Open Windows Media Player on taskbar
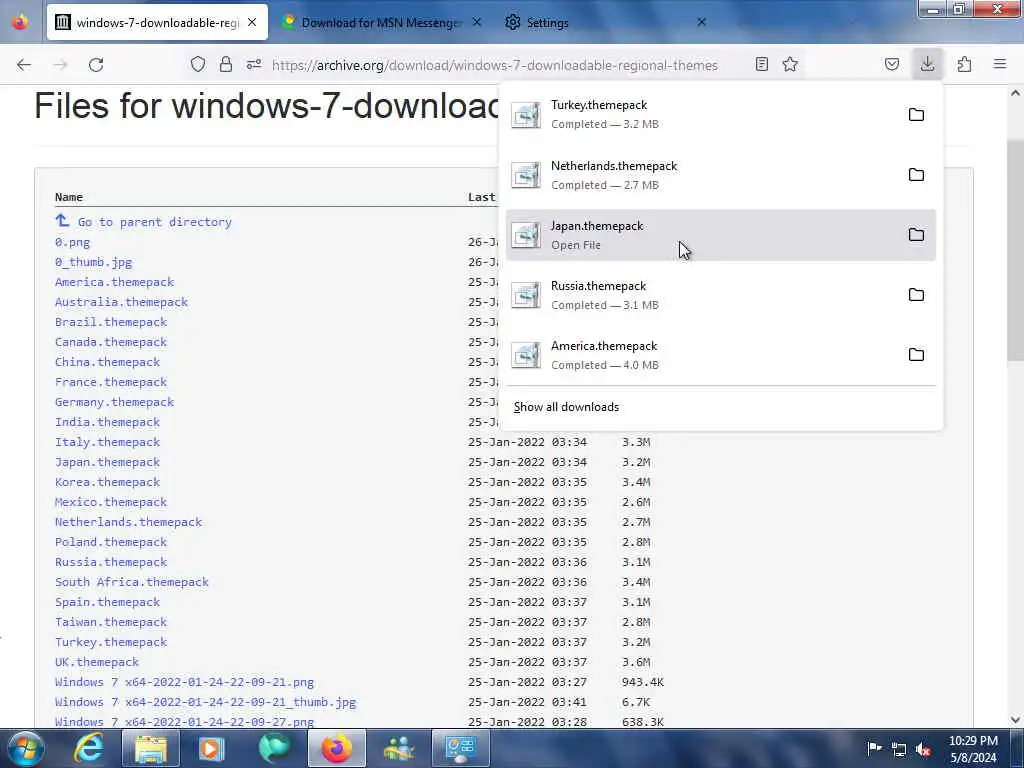This screenshot has height=768, width=1024. coord(211,748)
